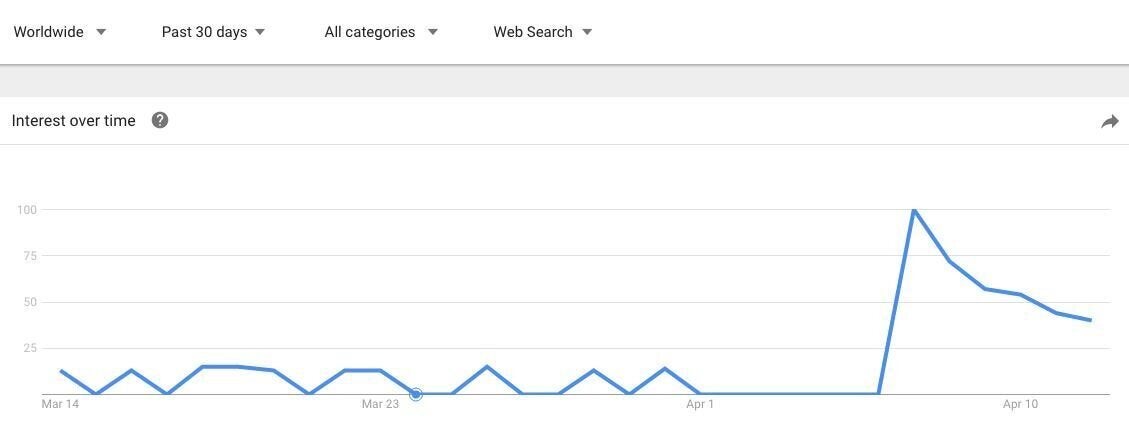
Task: Click the share arrow icon
Action: click(1109, 122)
